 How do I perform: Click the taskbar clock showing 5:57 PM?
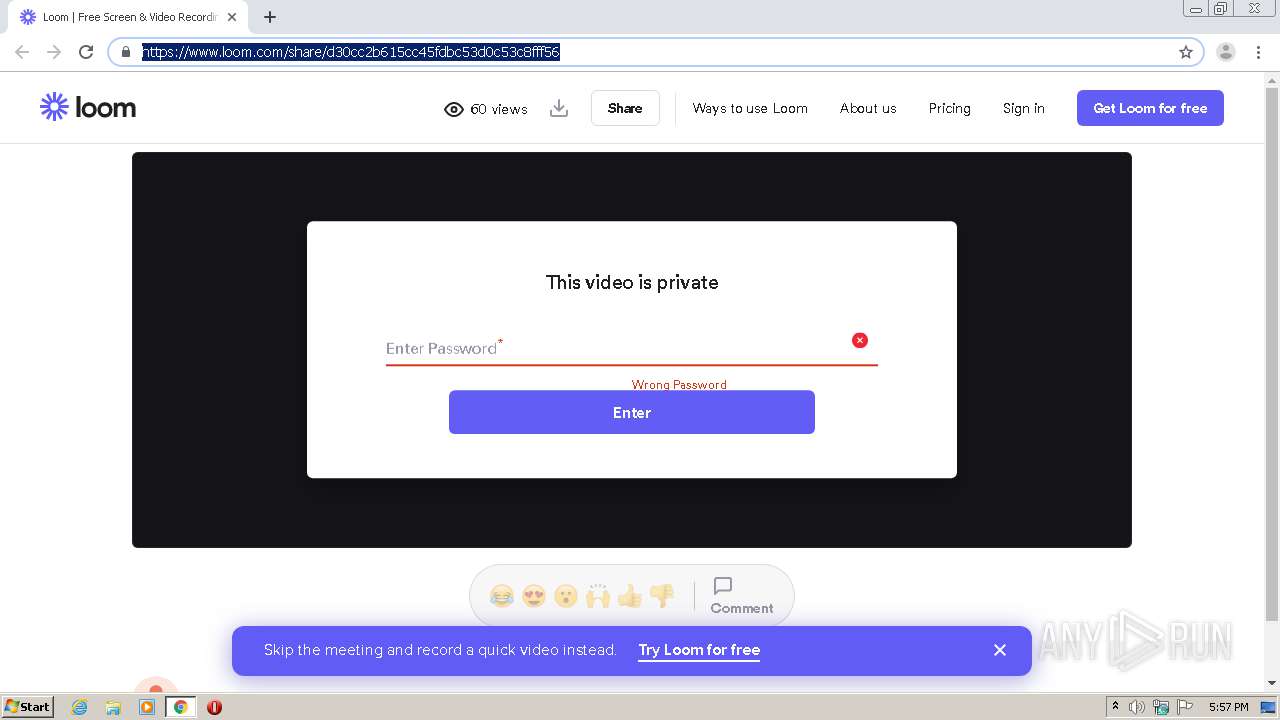(x=1228, y=707)
